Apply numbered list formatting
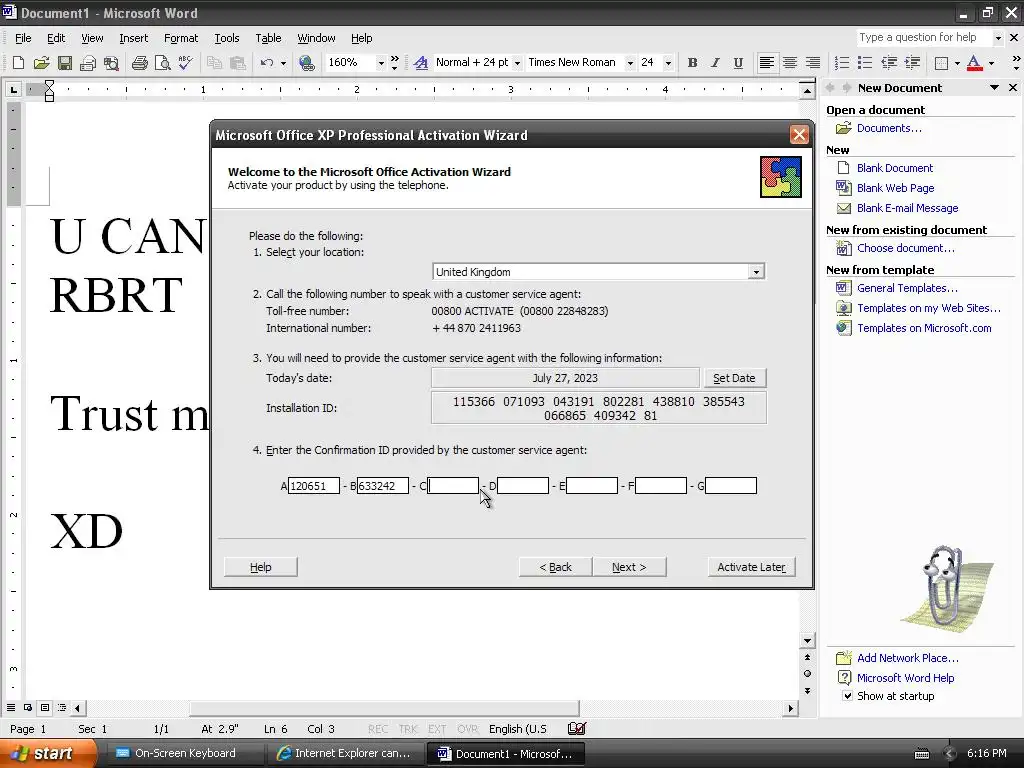The image size is (1024, 768). pyautogui.click(x=842, y=63)
